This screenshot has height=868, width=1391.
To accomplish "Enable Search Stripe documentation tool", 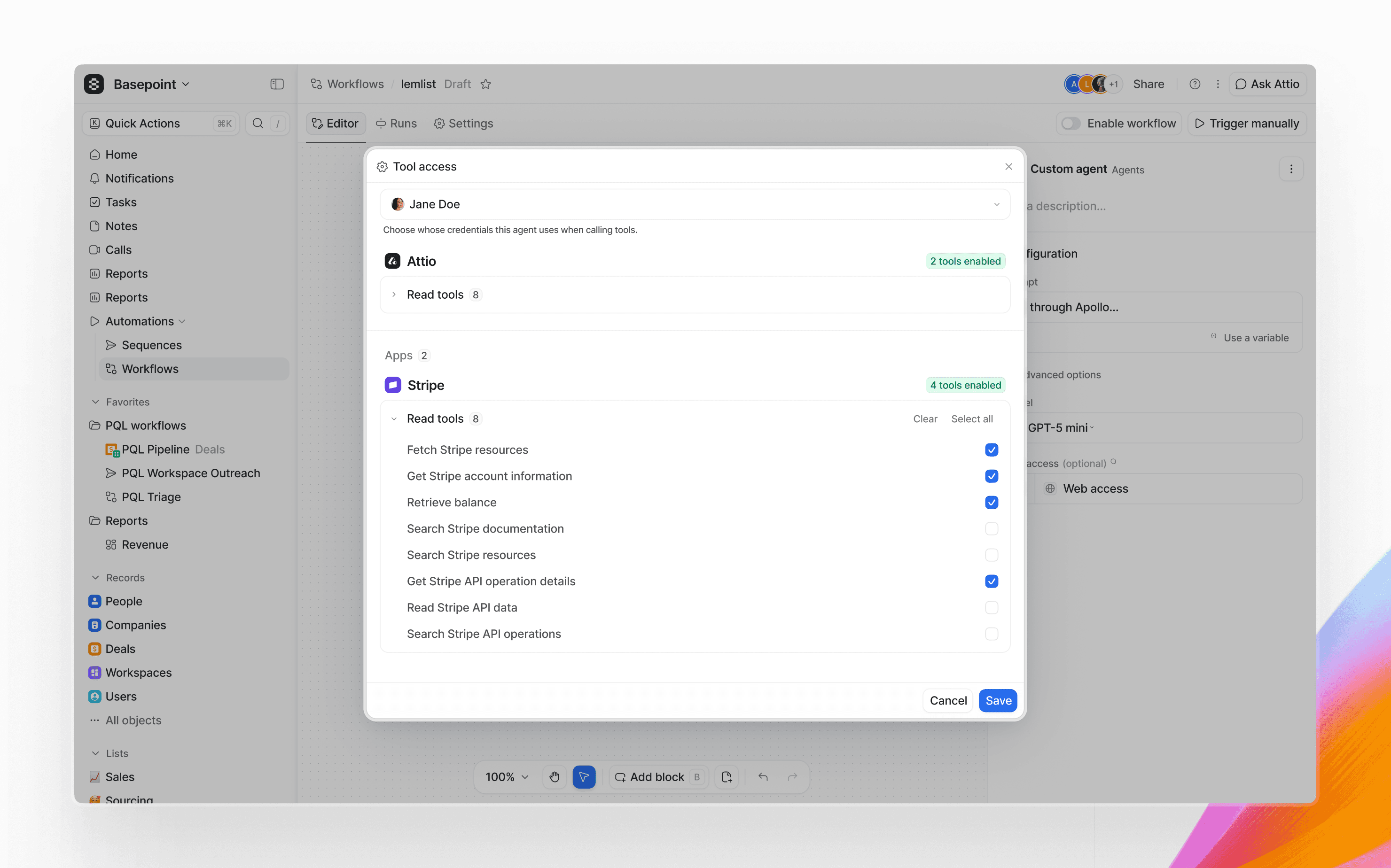I will (991, 529).
